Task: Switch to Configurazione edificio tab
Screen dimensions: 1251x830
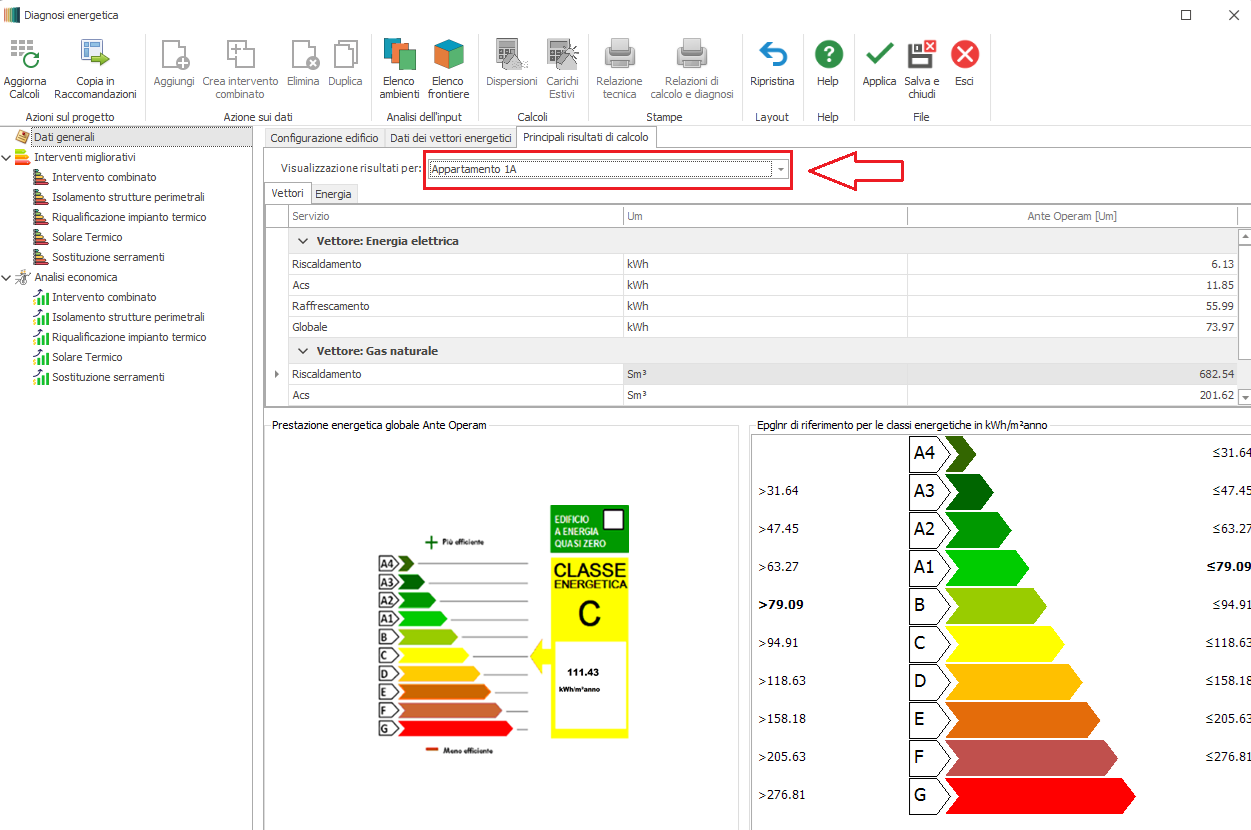Action: click(x=324, y=138)
